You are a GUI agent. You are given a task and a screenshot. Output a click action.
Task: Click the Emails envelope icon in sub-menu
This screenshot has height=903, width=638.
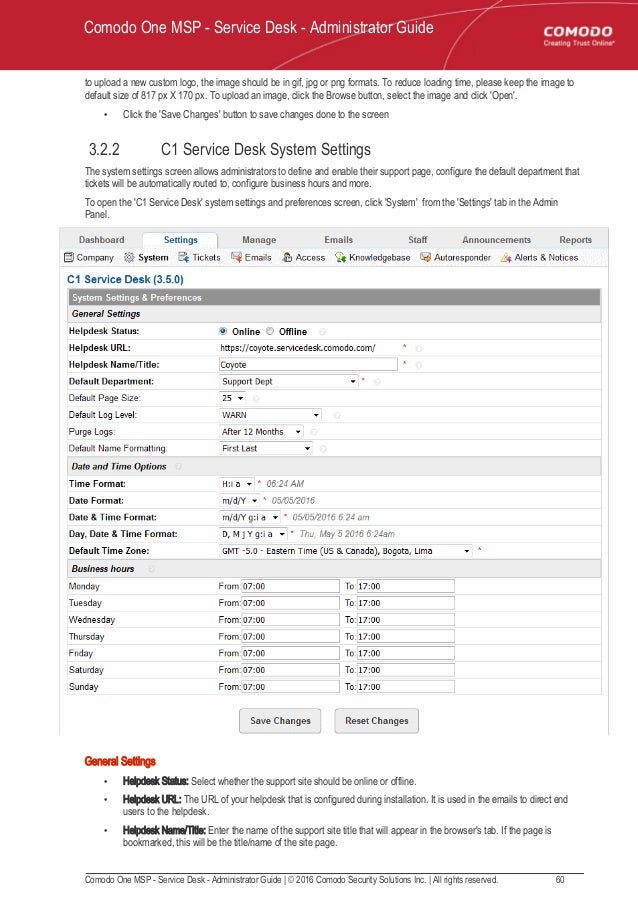click(x=236, y=257)
